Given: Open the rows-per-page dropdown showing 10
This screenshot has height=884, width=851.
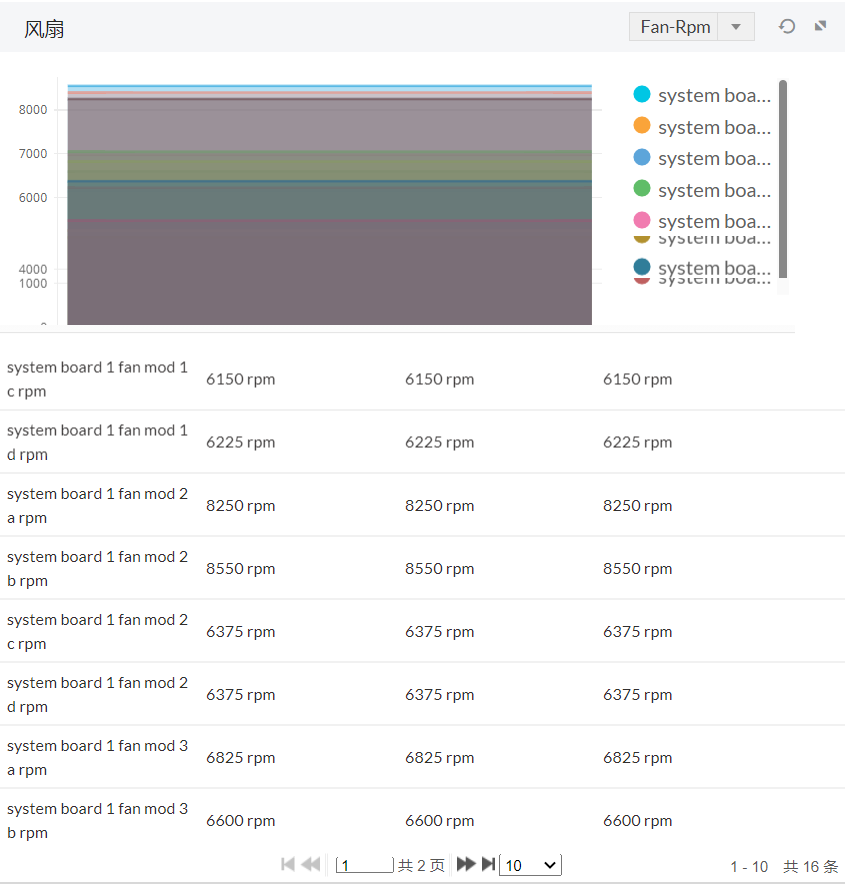Looking at the screenshot, I should (x=530, y=865).
